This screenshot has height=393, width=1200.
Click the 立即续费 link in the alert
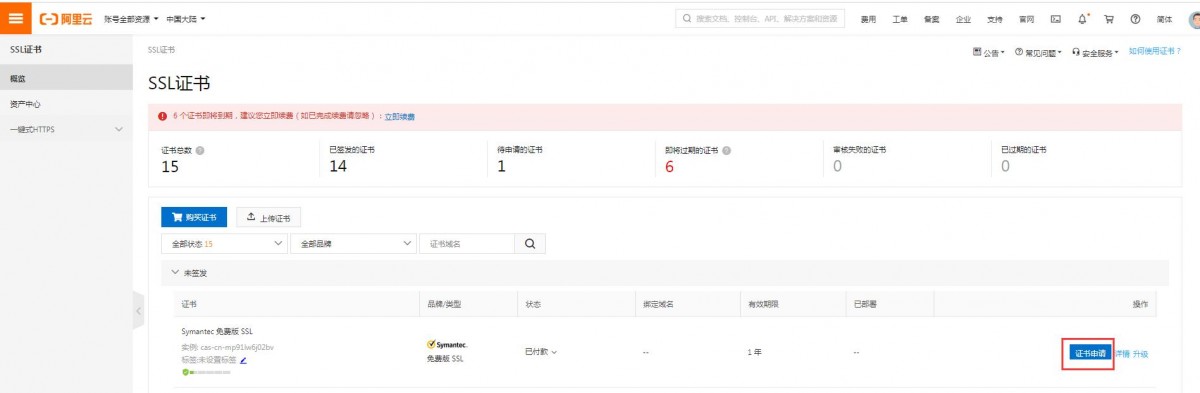(x=400, y=117)
